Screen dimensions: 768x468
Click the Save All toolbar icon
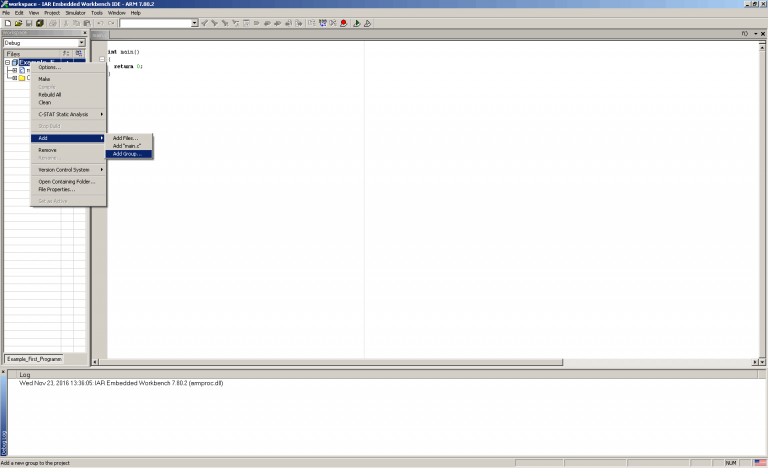point(39,23)
